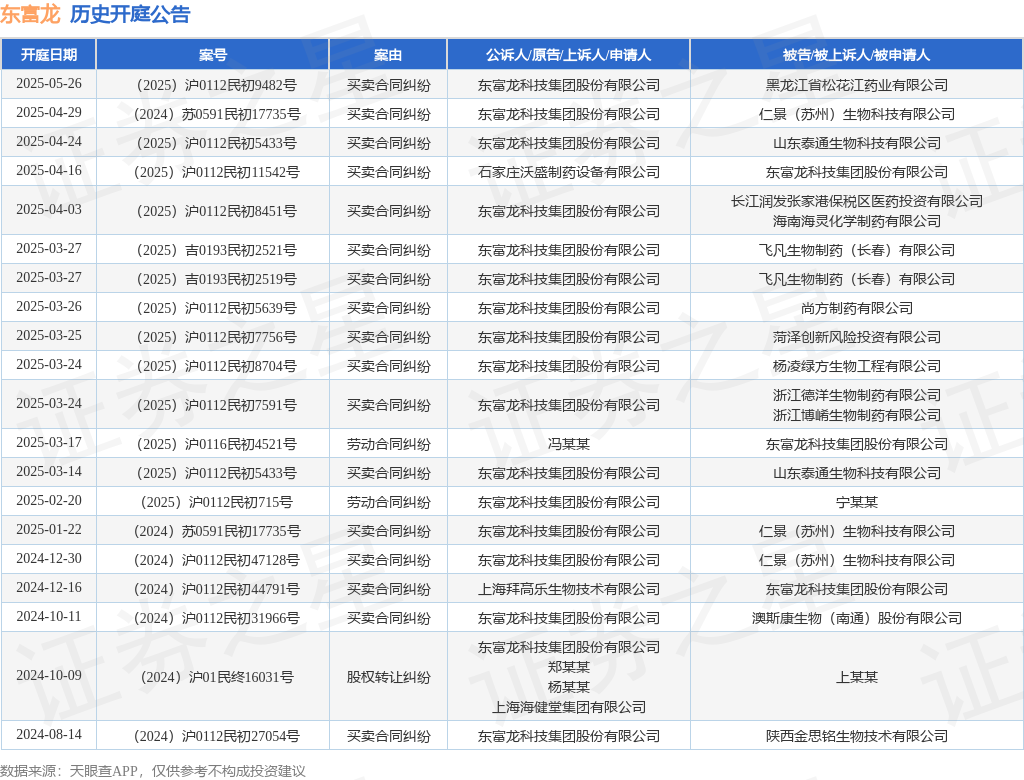Select the 开庭日期 column header

[x=49, y=55]
